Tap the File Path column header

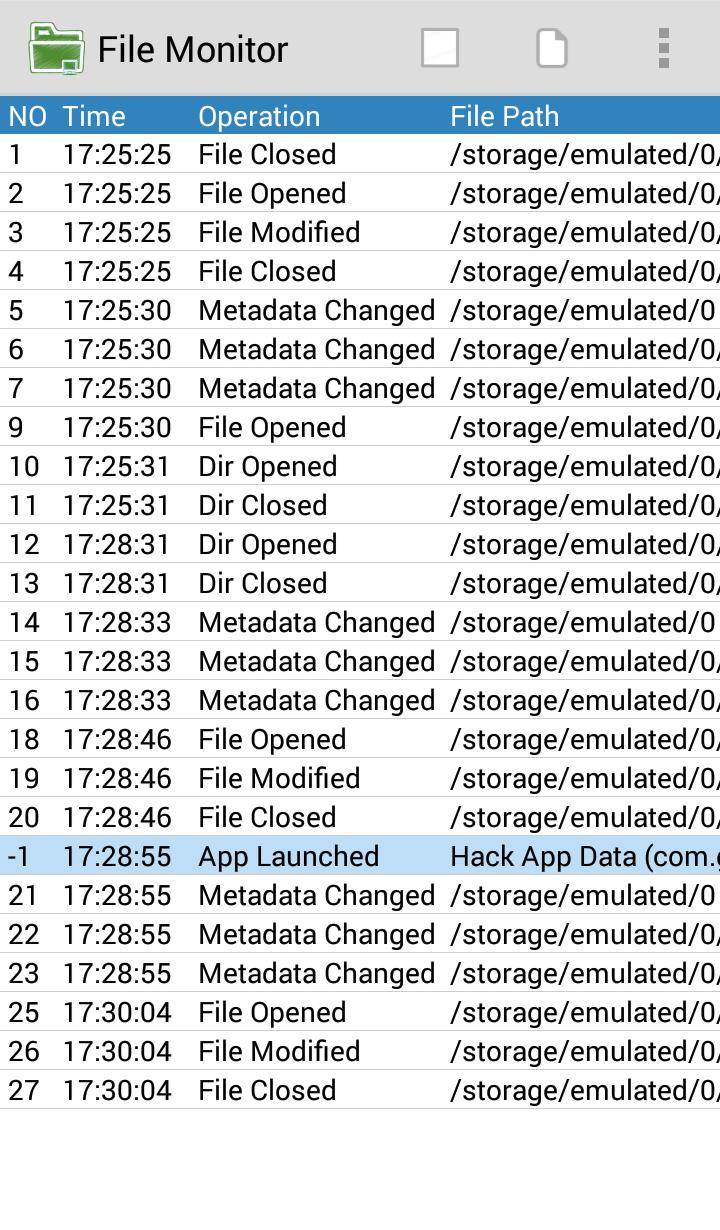(x=504, y=116)
